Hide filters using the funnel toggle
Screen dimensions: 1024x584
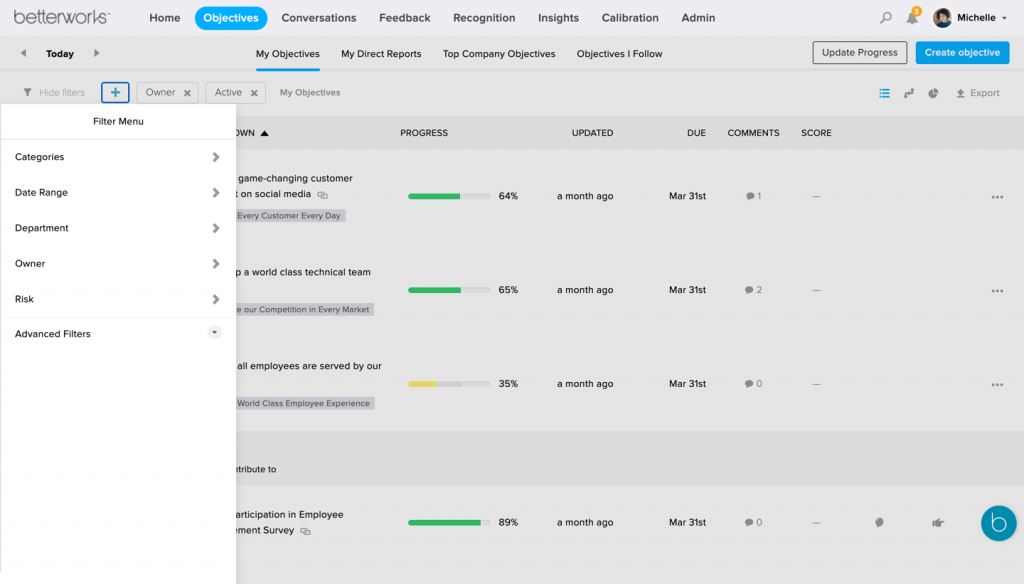pyautogui.click(x=52, y=92)
